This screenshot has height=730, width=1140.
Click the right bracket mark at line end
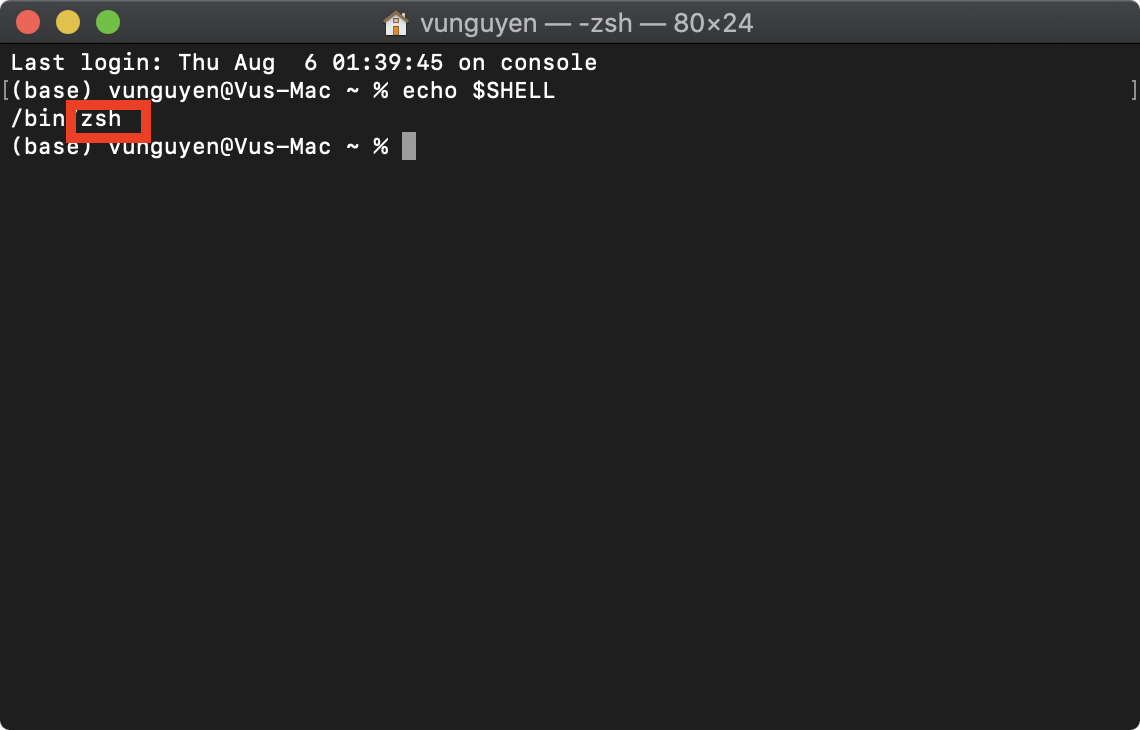1134,91
